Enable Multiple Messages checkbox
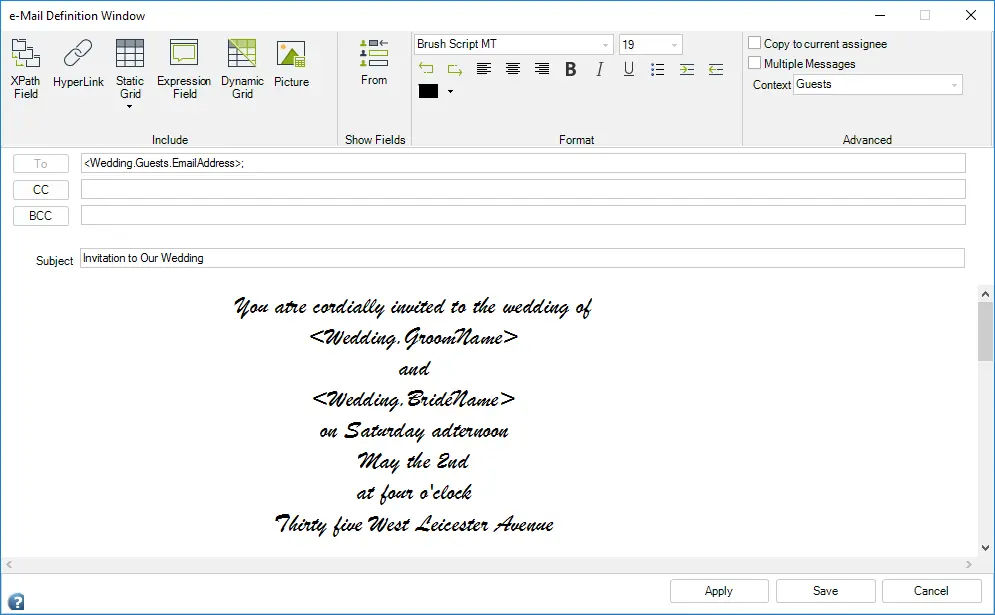 754,63
